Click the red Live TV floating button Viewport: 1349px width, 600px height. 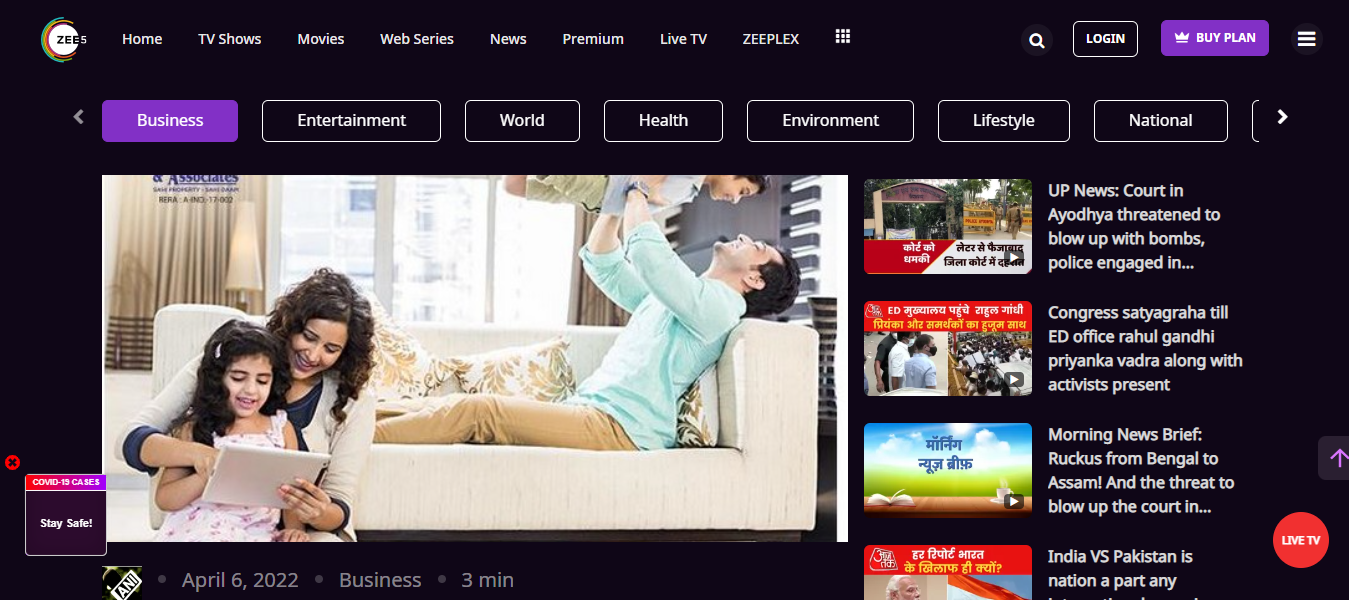[x=1300, y=540]
